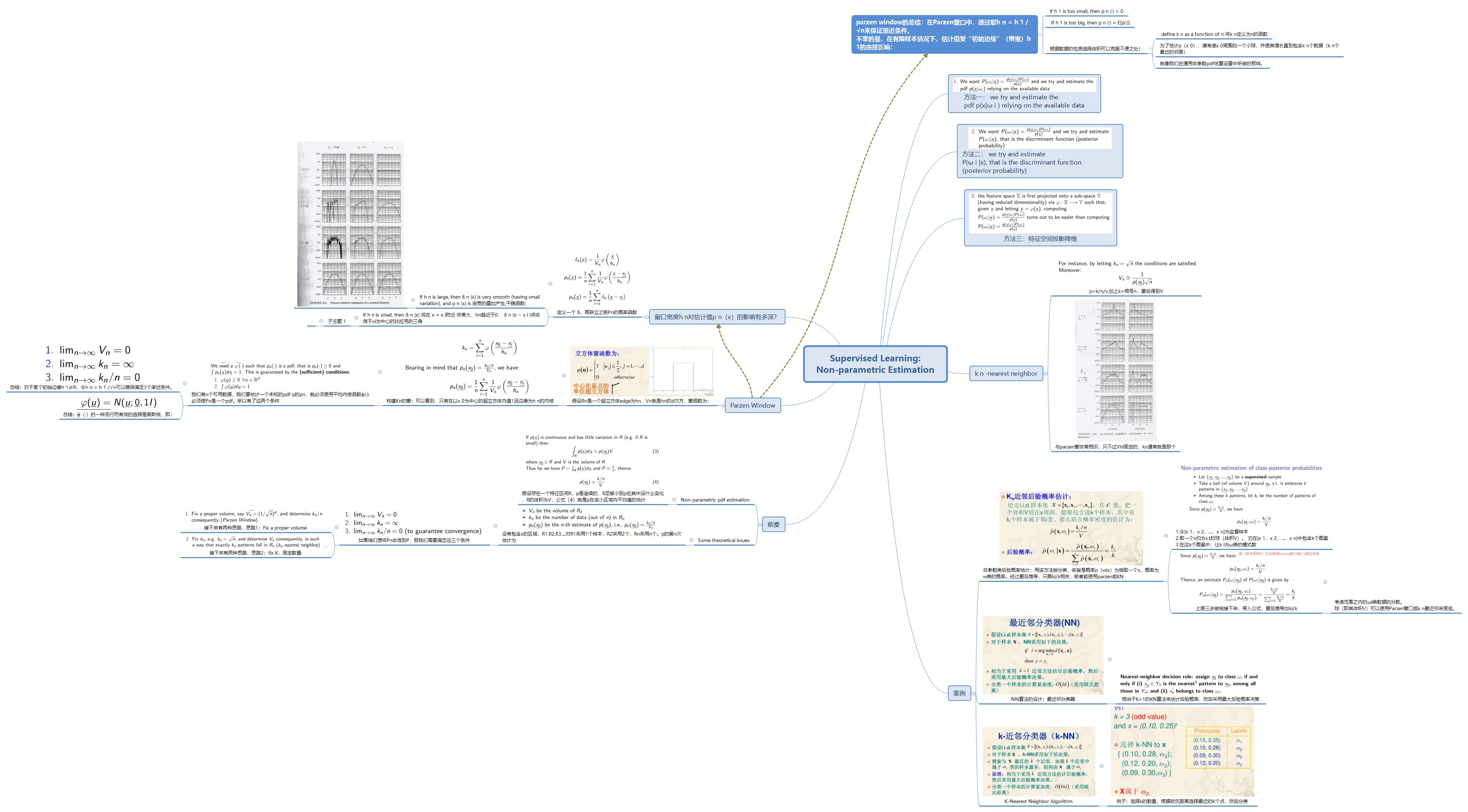
Task: Select '相当于K=1的KN算法' caption
Action: pyautogui.click(x=1190, y=699)
